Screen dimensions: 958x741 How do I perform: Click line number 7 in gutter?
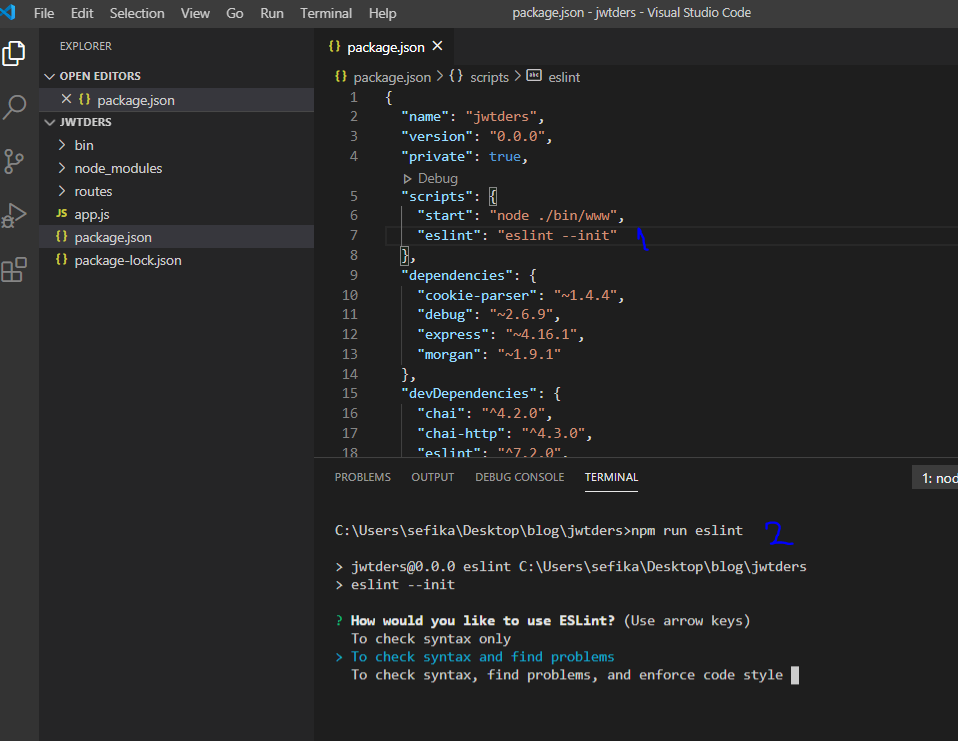tap(353, 235)
